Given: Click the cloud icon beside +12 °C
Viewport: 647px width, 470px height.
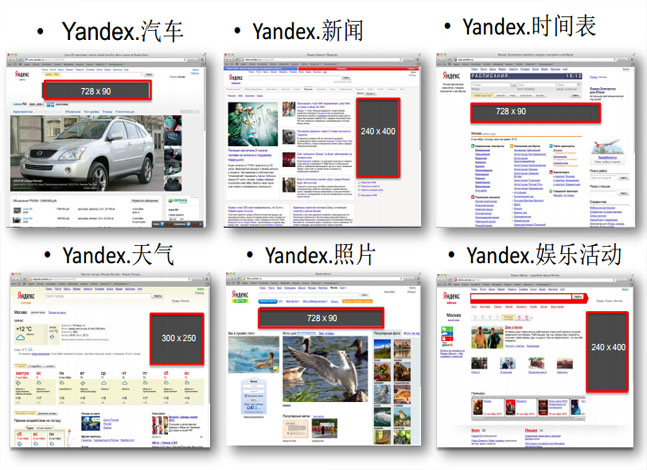Looking at the screenshot, I should (x=20, y=338).
